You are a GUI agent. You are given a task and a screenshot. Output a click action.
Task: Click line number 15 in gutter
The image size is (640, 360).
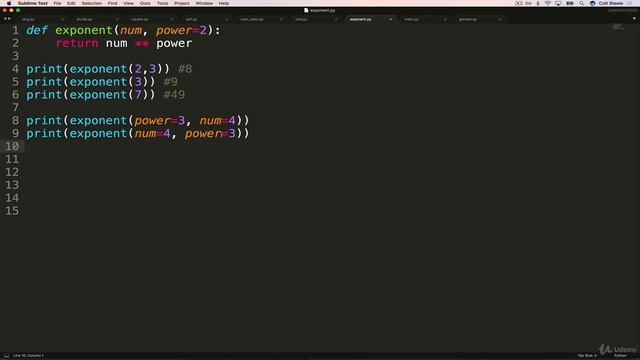(12, 211)
